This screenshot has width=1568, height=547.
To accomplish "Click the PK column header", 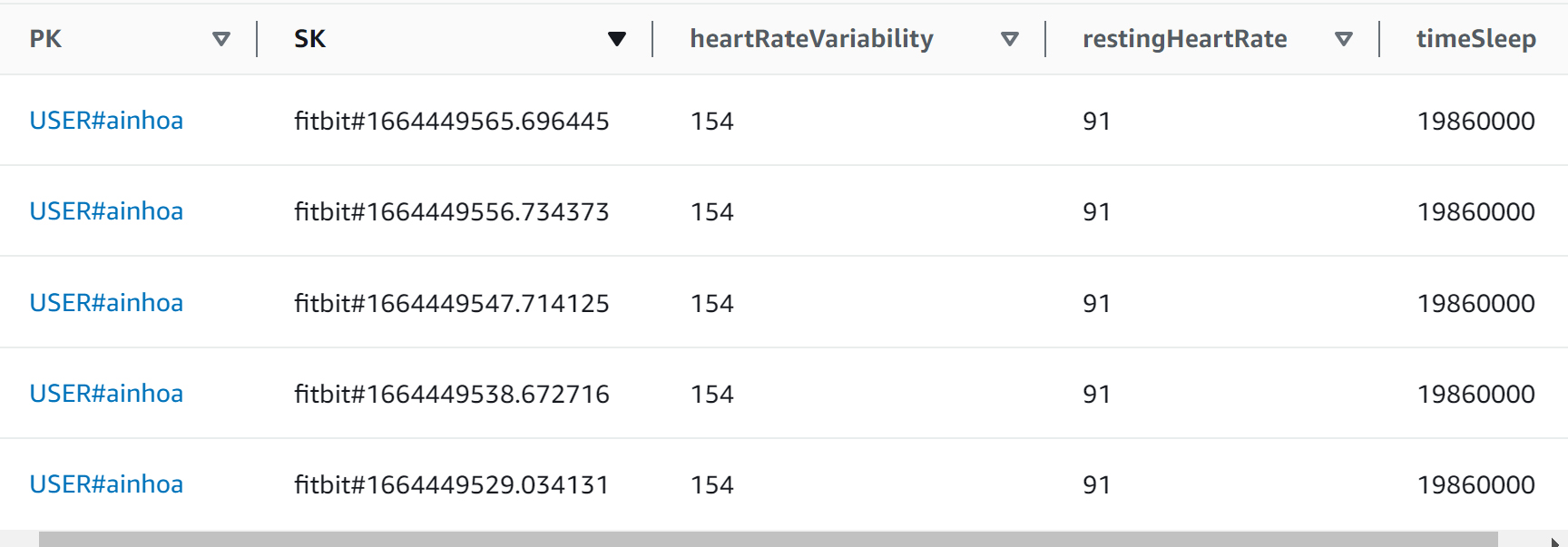I will pos(45,39).
